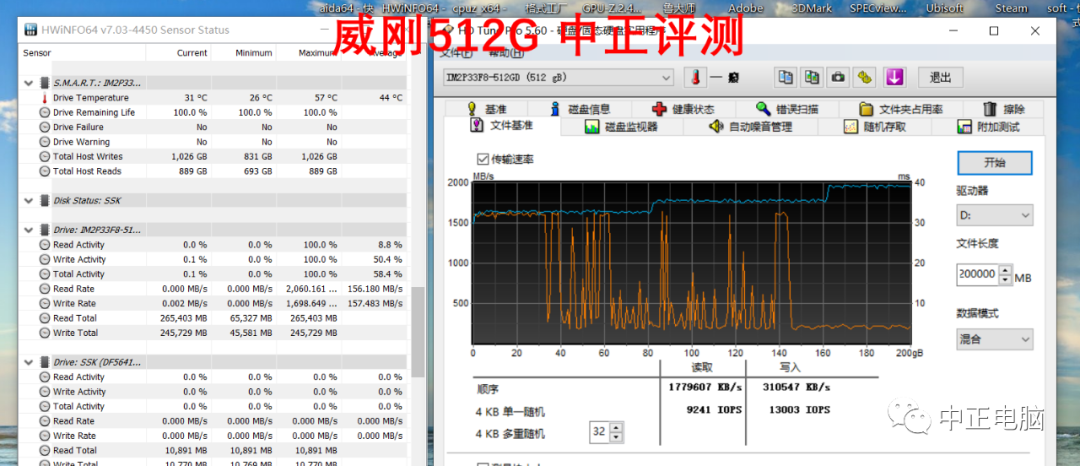Select the Write Total current 245,729 MB cell
The height and width of the screenshot is (466, 1080).
click(178, 333)
